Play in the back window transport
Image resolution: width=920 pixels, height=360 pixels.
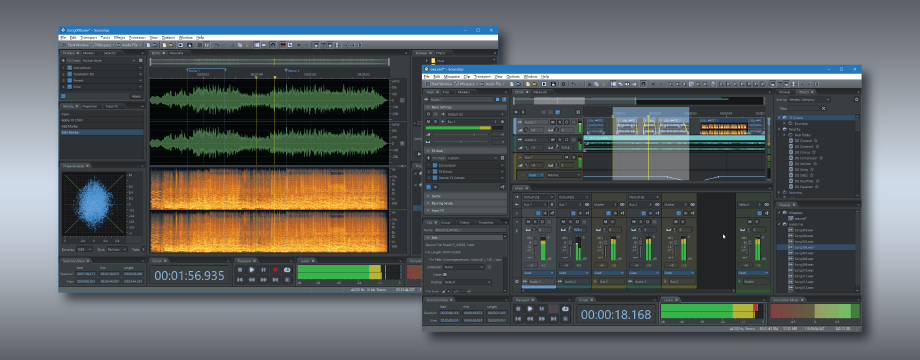[x=252, y=270]
